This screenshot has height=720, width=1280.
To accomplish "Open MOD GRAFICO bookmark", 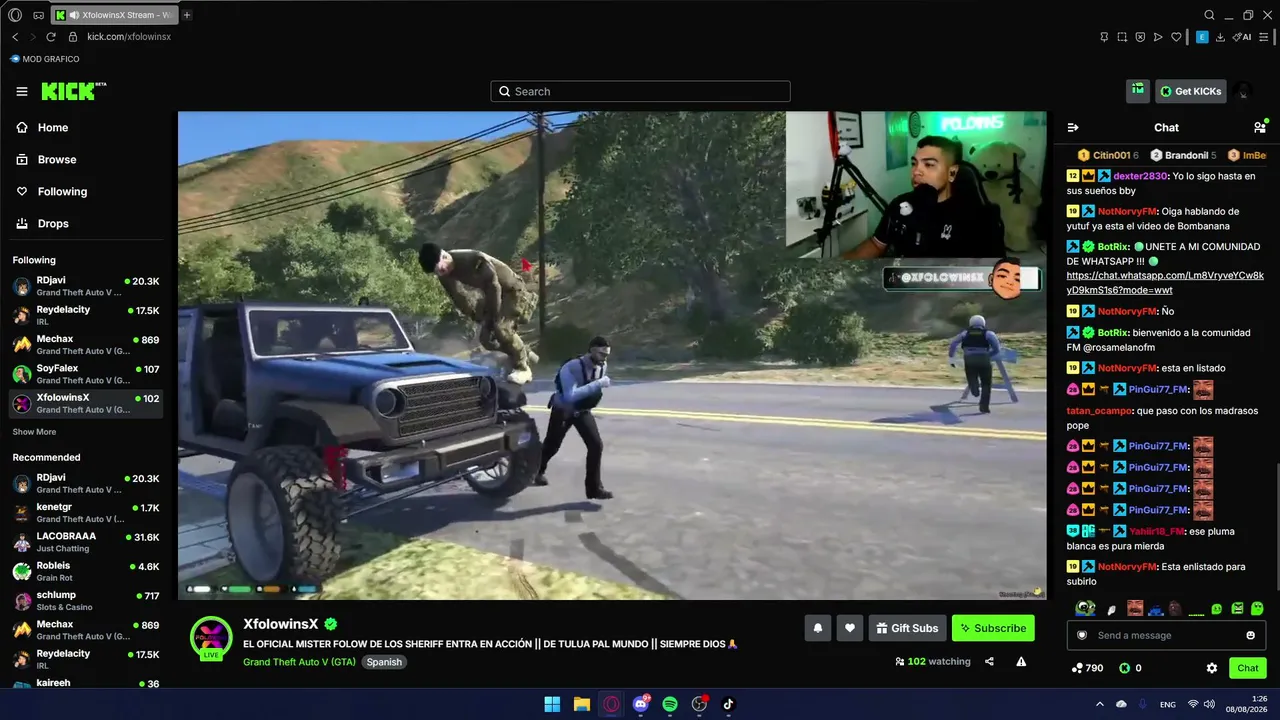I will [x=45, y=59].
